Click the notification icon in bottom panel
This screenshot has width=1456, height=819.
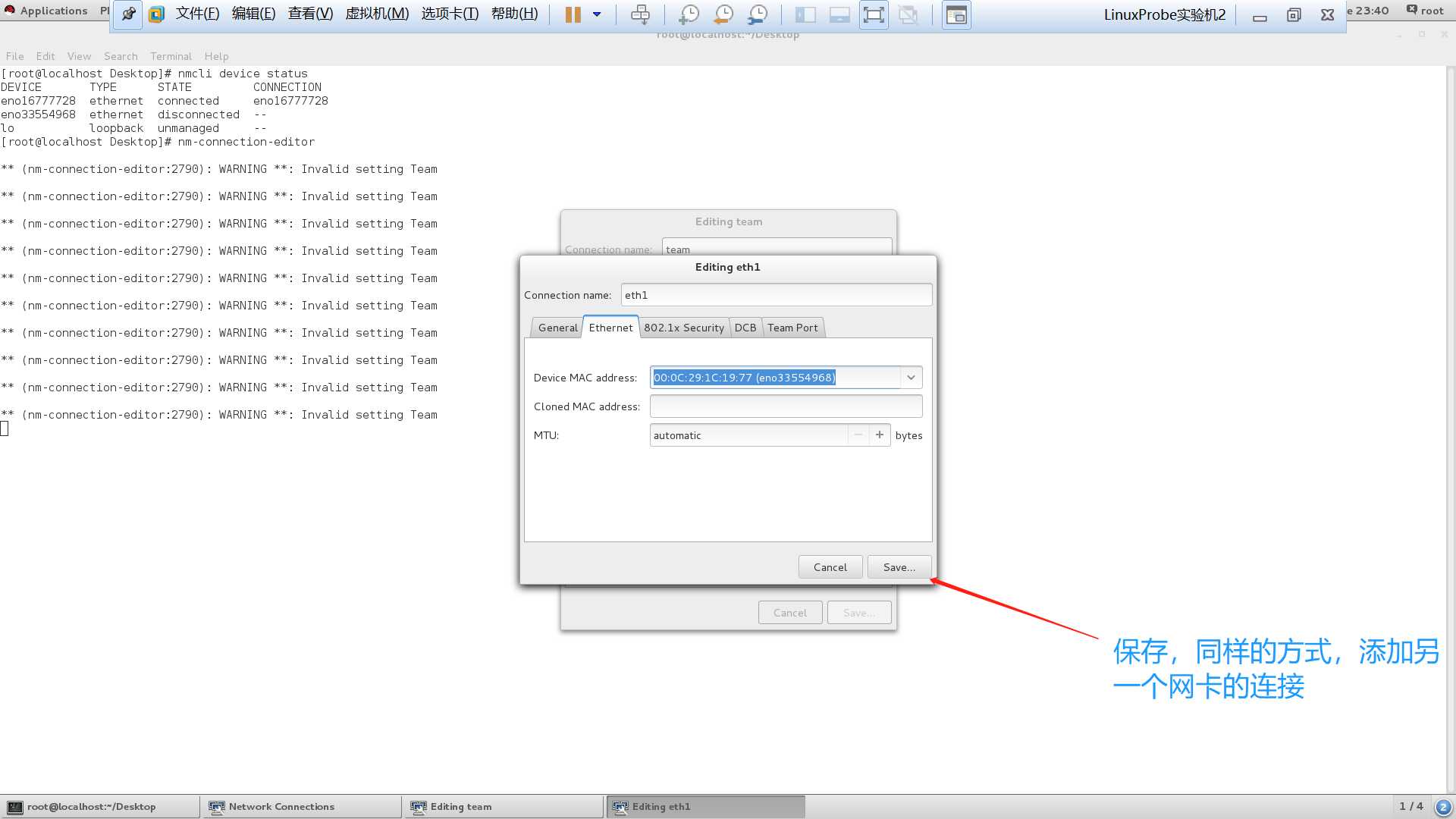coord(1444,808)
